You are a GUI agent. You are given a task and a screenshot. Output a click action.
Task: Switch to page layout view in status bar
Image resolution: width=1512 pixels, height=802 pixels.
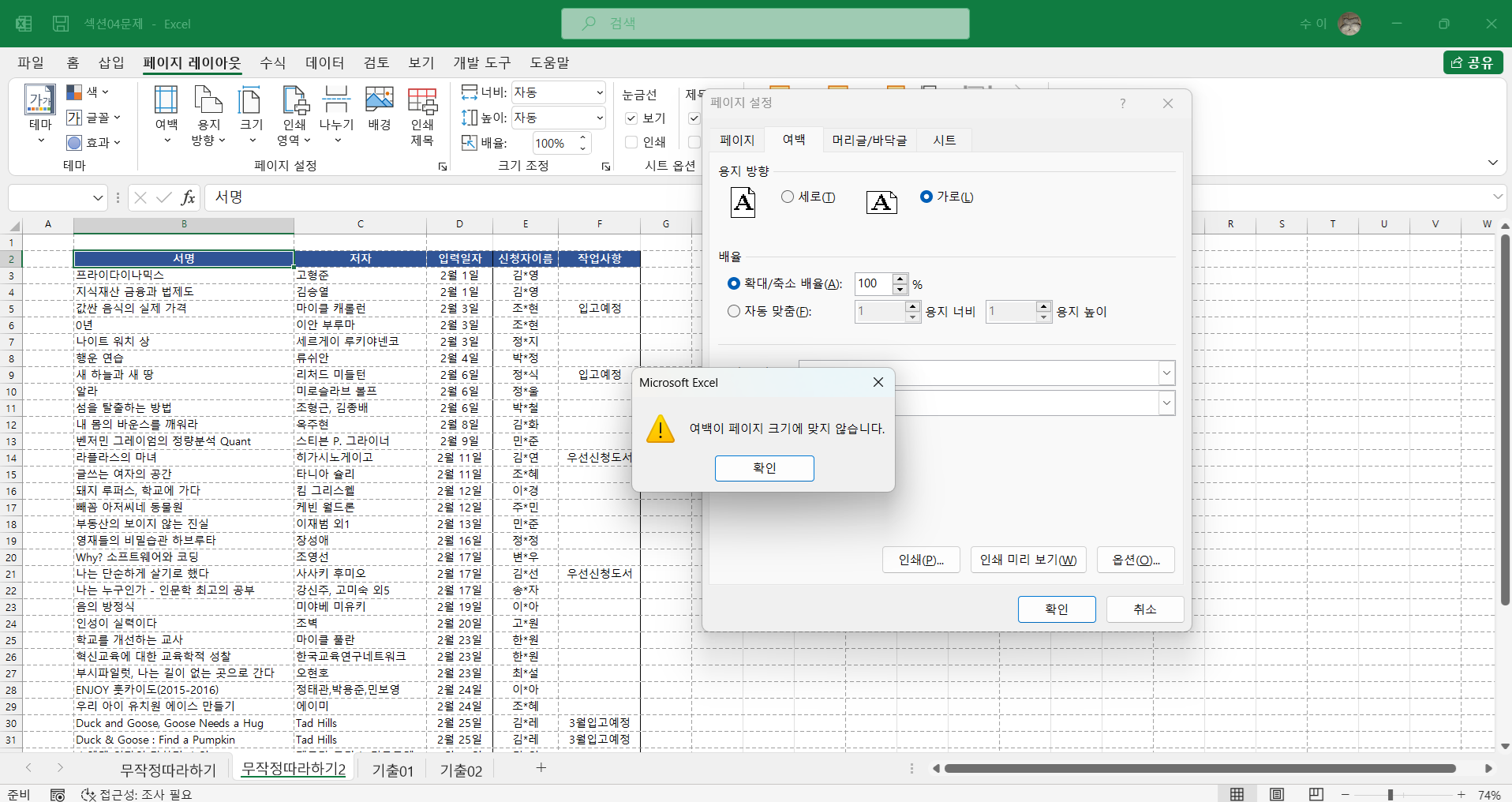[1277, 794]
